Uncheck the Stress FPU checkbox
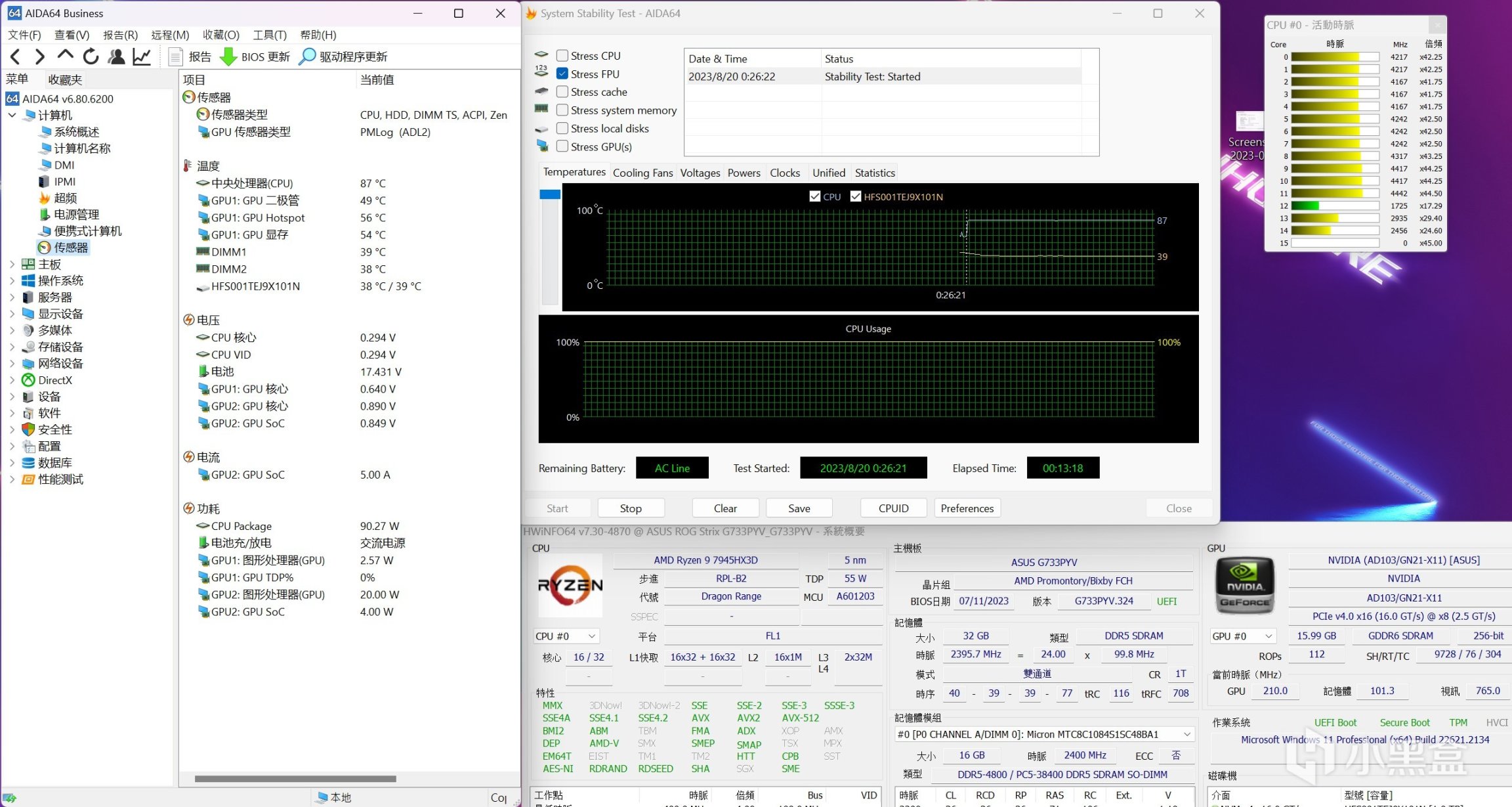Viewport: 1512px width, 807px height. coord(562,74)
